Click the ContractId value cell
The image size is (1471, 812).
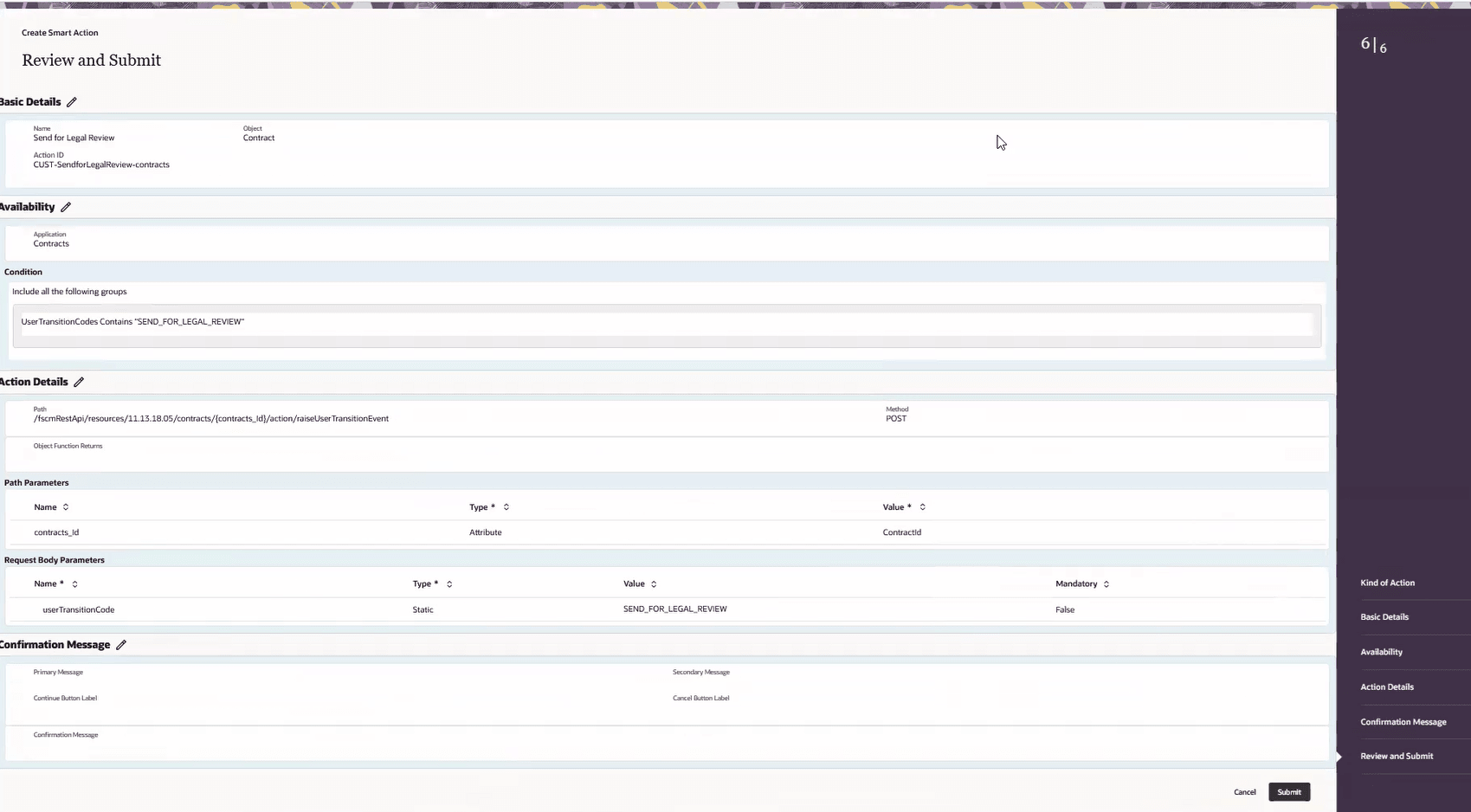(x=901, y=532)
